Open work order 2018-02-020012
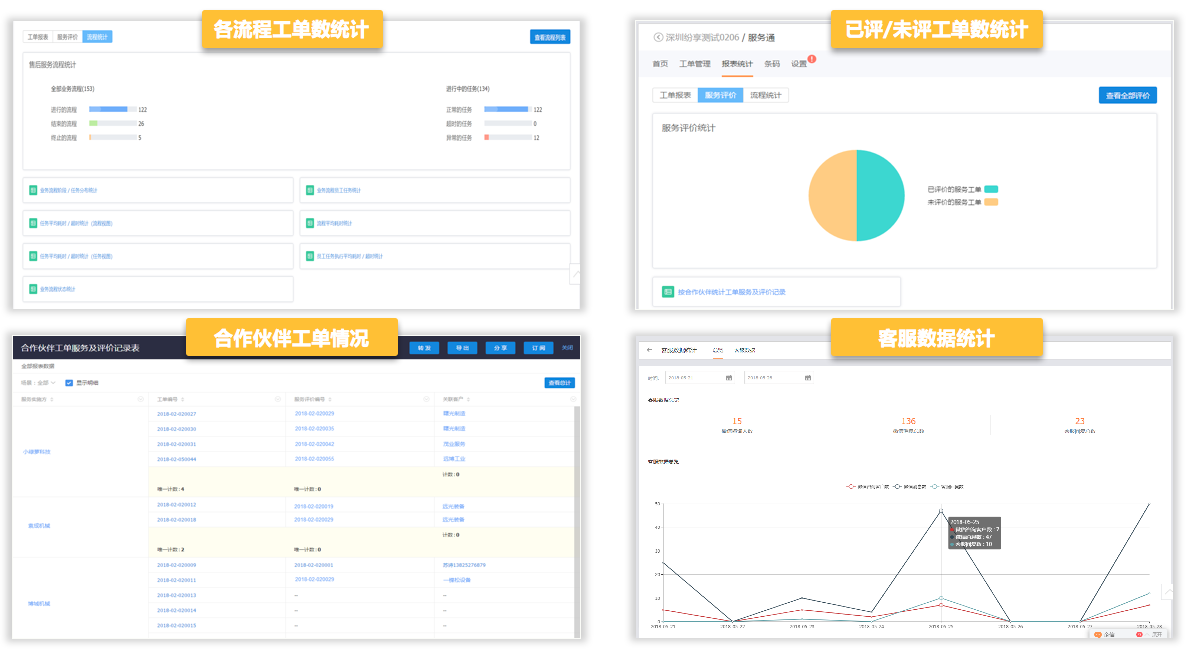 (x=177, y=506)
